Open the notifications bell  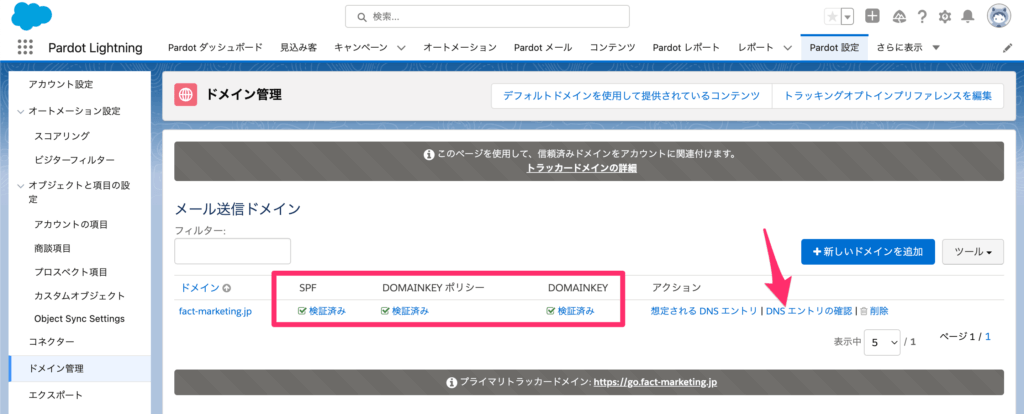[x=968, y=16]
